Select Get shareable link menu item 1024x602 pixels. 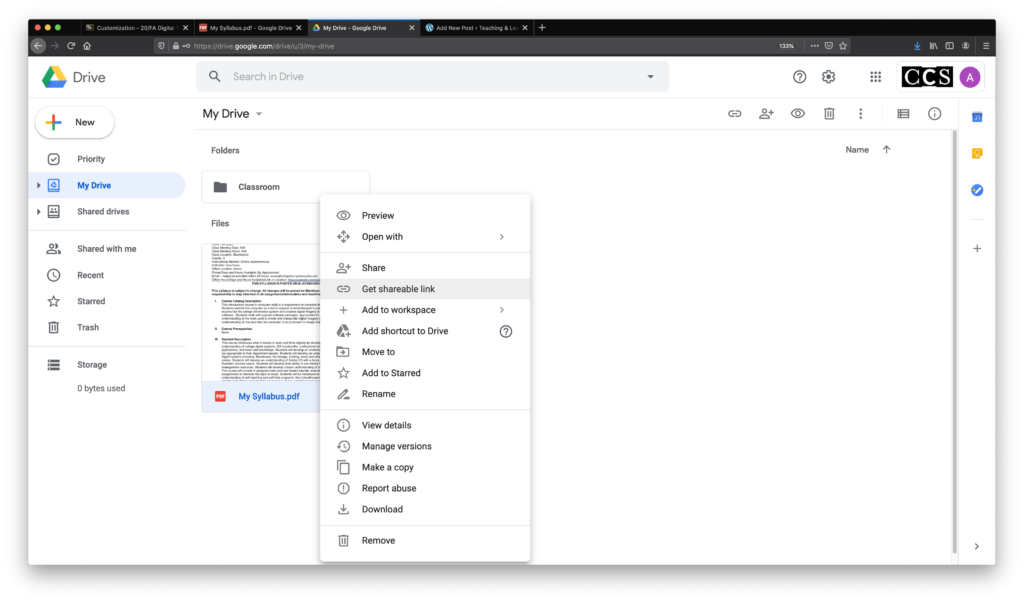click(398, 289)
